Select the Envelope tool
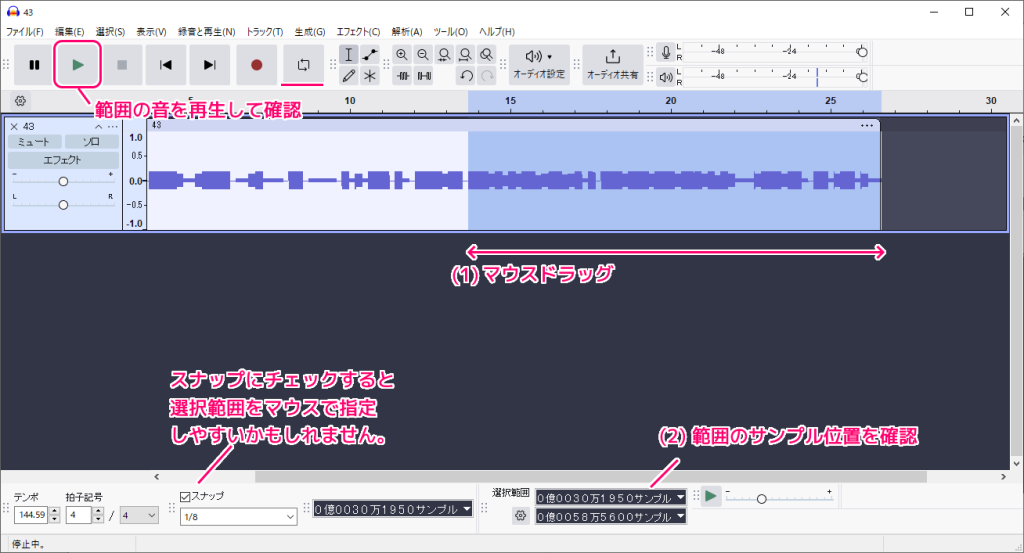The width and height of the screenshot is (1024, 553). (x=370, y=55)
